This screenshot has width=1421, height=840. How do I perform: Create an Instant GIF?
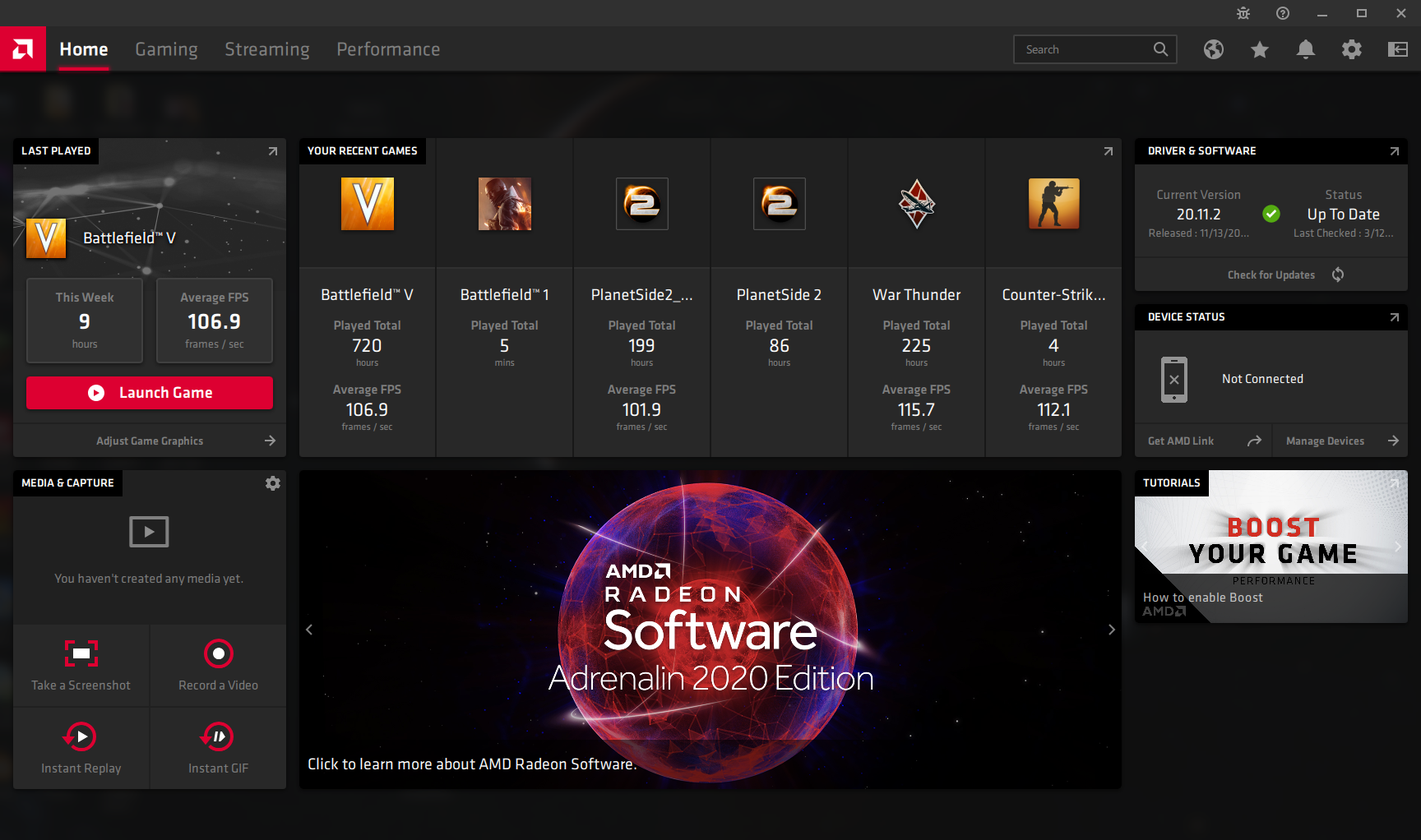pos(218,736)
